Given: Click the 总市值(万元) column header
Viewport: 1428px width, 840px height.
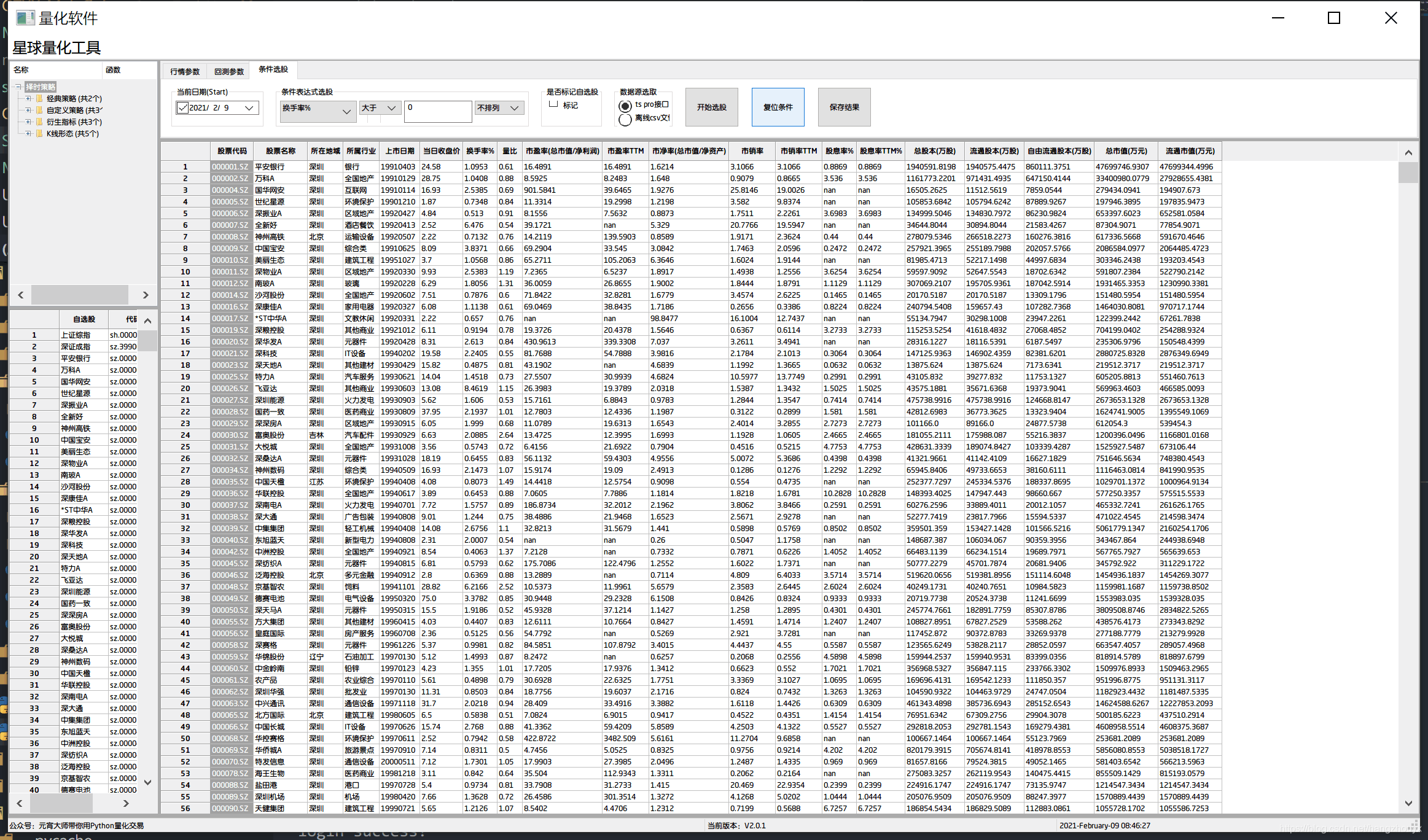Looking at the screenshot, I should (x=1126, y=151).
